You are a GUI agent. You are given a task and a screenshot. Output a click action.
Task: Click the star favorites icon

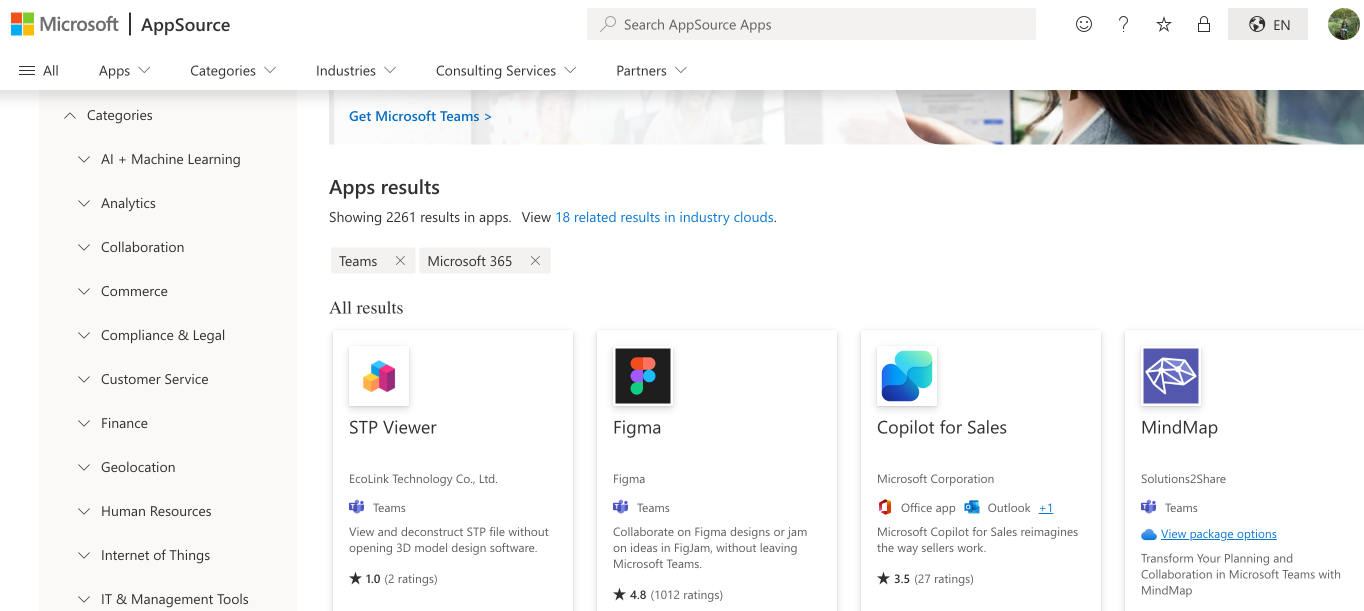point(1164,24)
